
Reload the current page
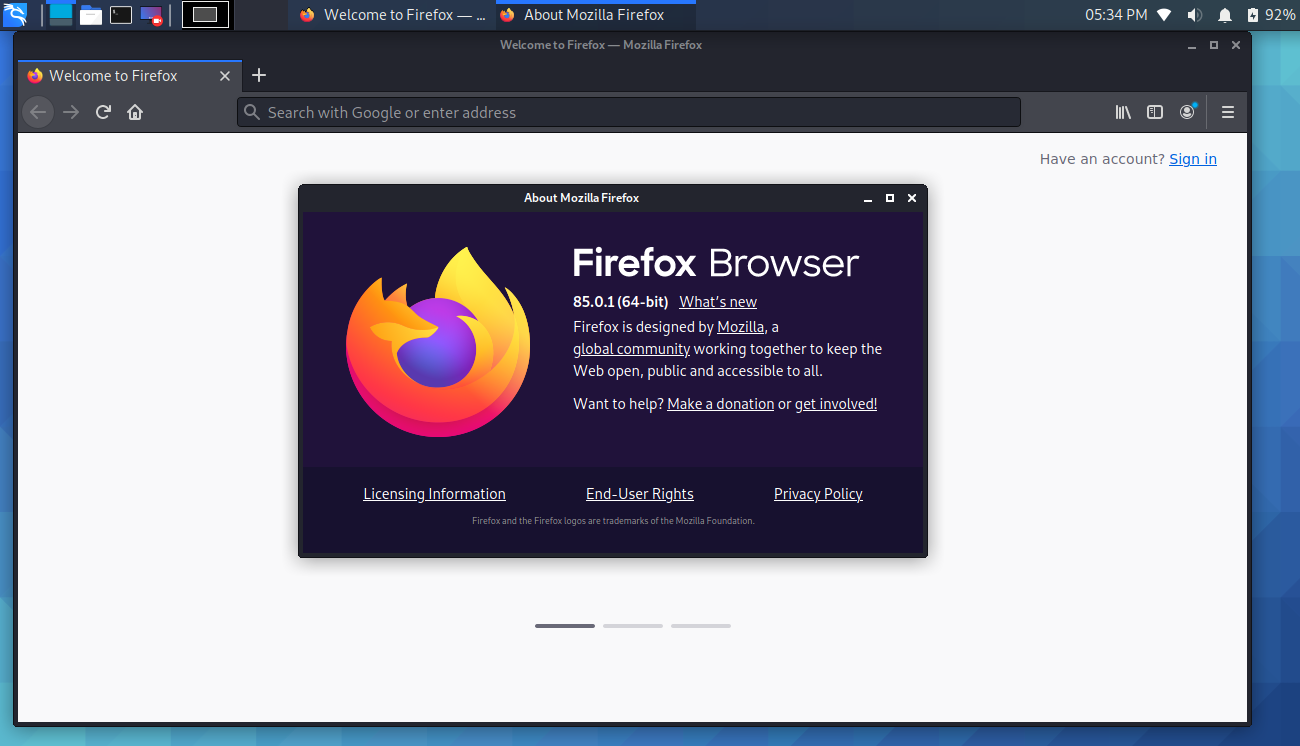click(x=103, y=112)
